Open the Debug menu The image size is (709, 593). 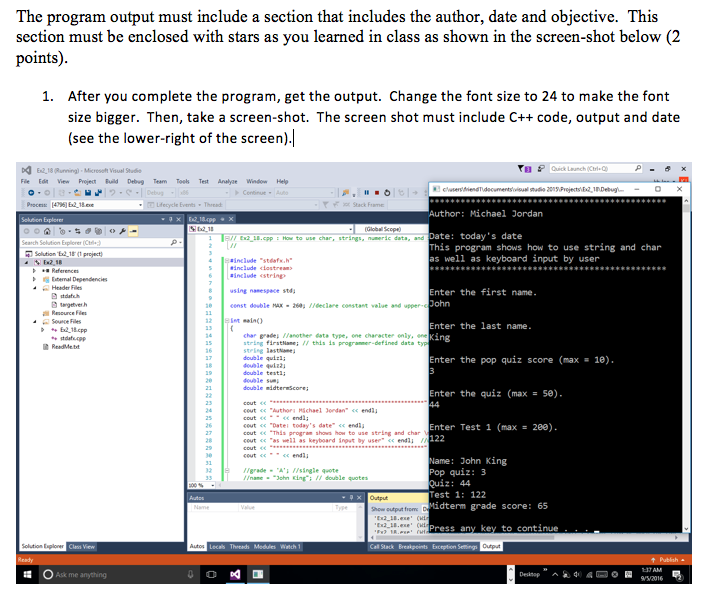(x=135, y=181)
